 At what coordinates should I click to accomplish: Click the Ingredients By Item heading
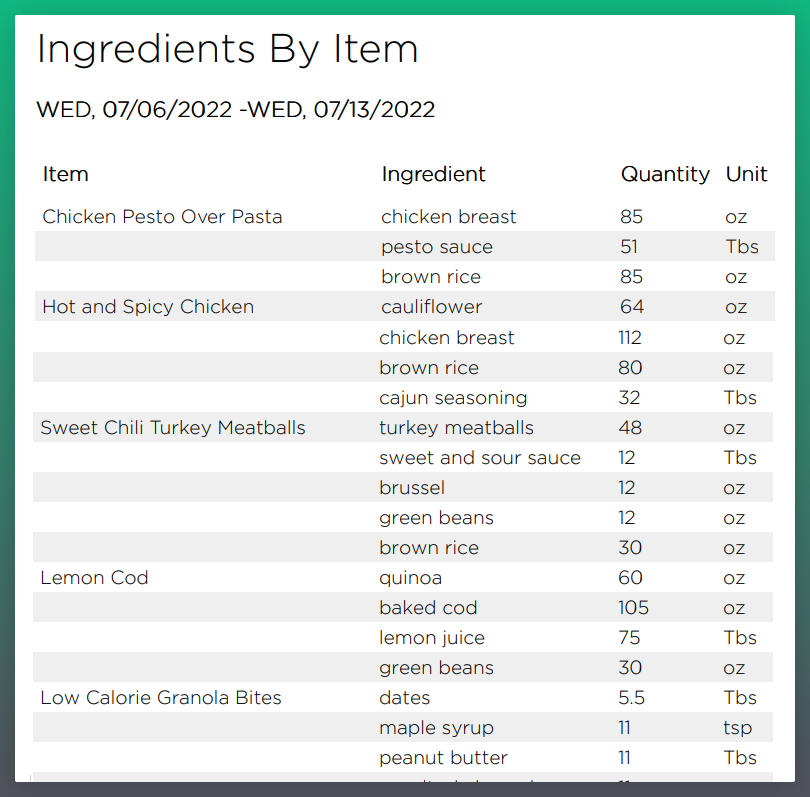pos(227,49)
